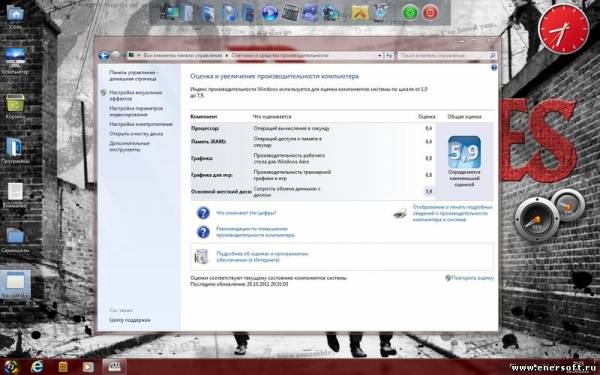
Task: Click the 'Общая оценка' column header
Action: (x=464, y=117)
